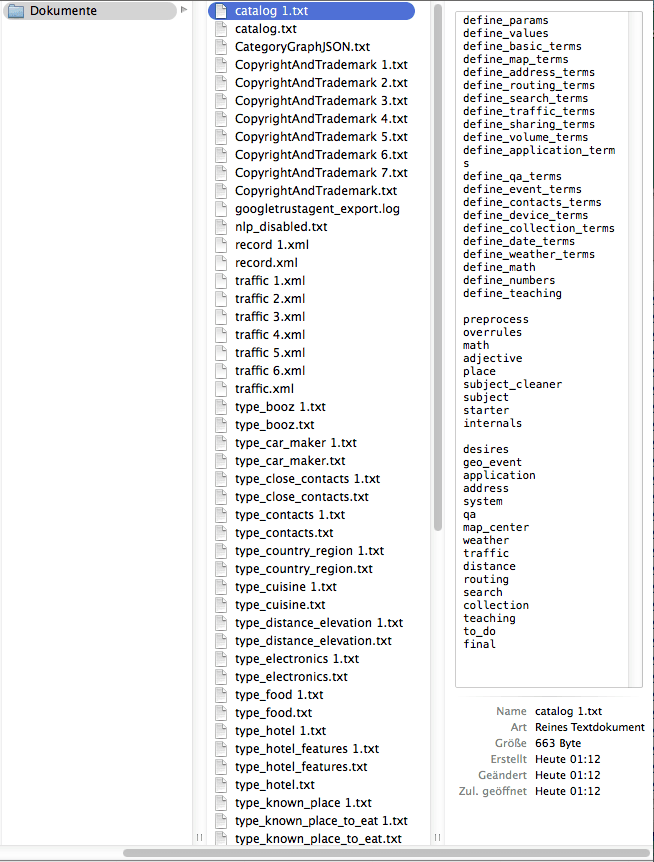The image size is (654, 862).
Task: Click the type_booz 1.txt file icon
Action: [x=221, y=407]
